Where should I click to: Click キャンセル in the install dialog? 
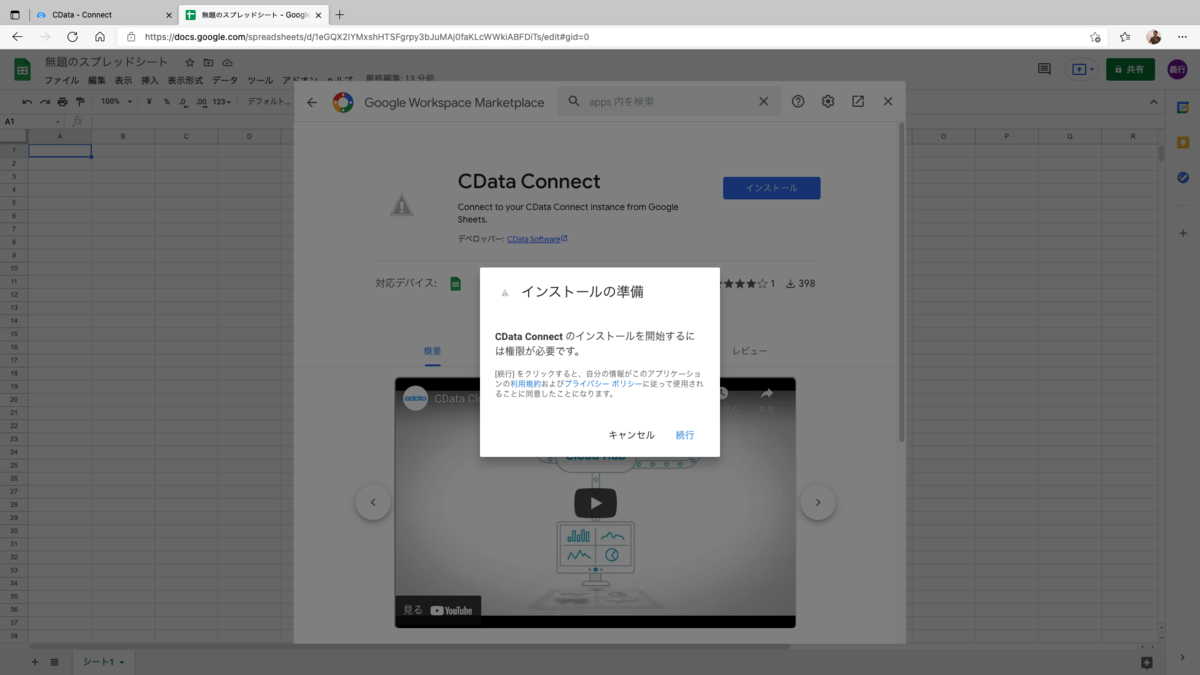tap(631, 435)
